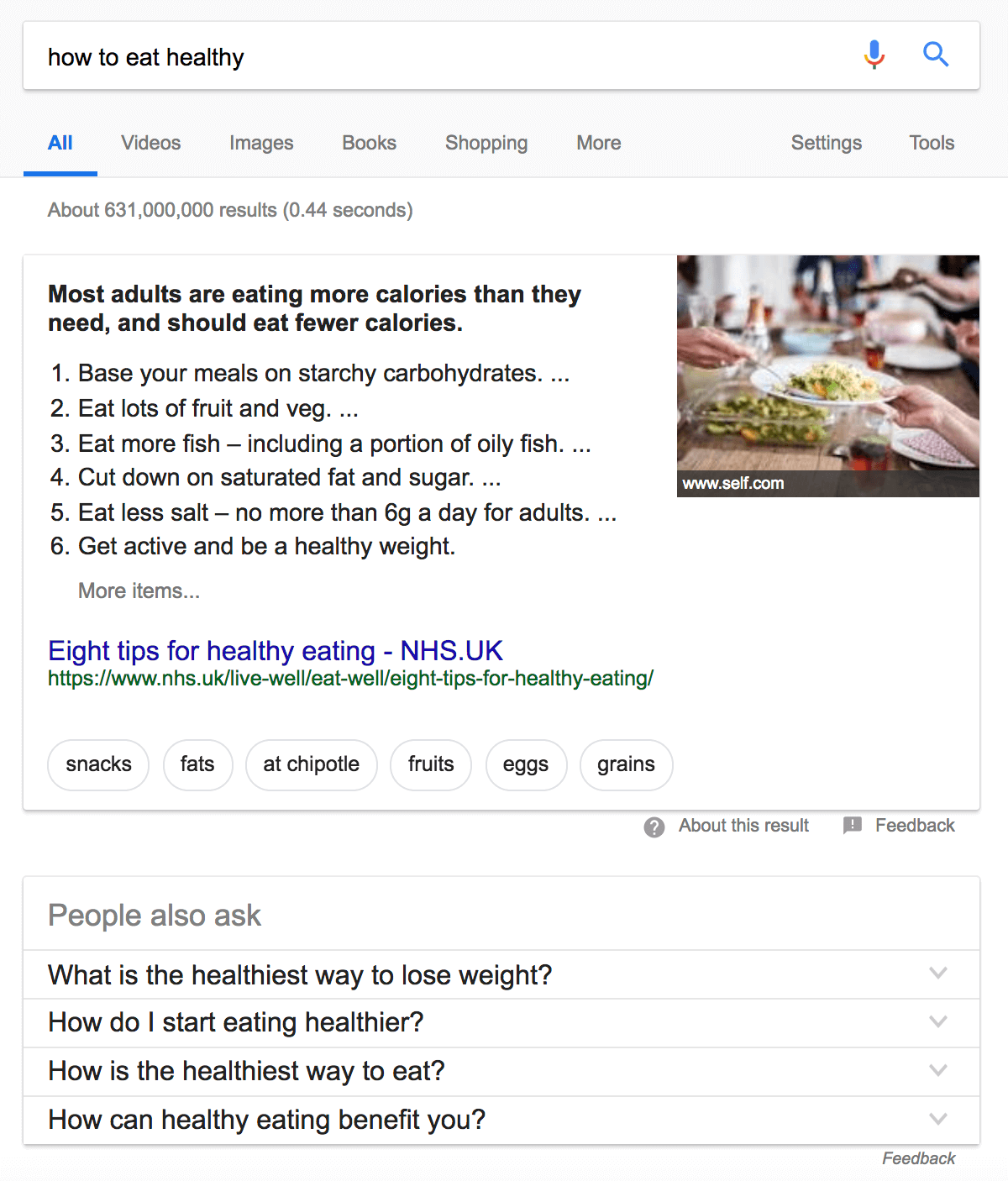Click the microphone voice search icon
The width and height of the screenshot is (1008, 1181).
point(874,55)
